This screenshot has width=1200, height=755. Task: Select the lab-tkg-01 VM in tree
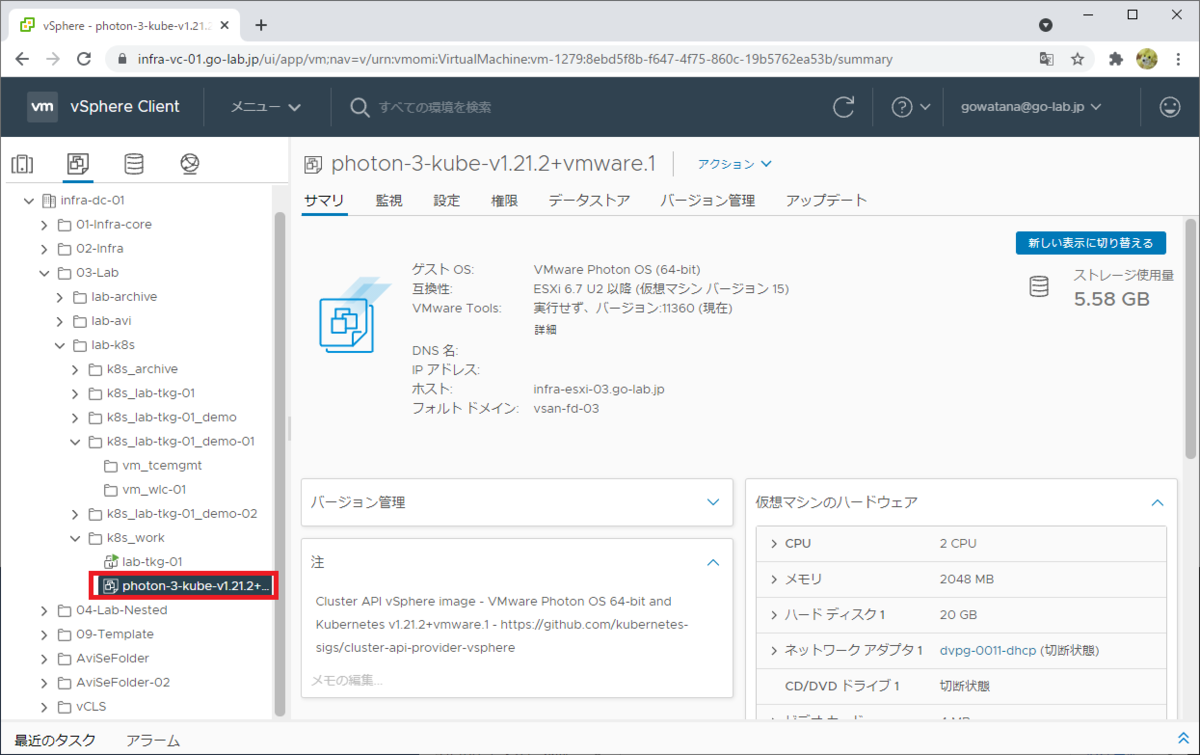(x=152, y=561)
